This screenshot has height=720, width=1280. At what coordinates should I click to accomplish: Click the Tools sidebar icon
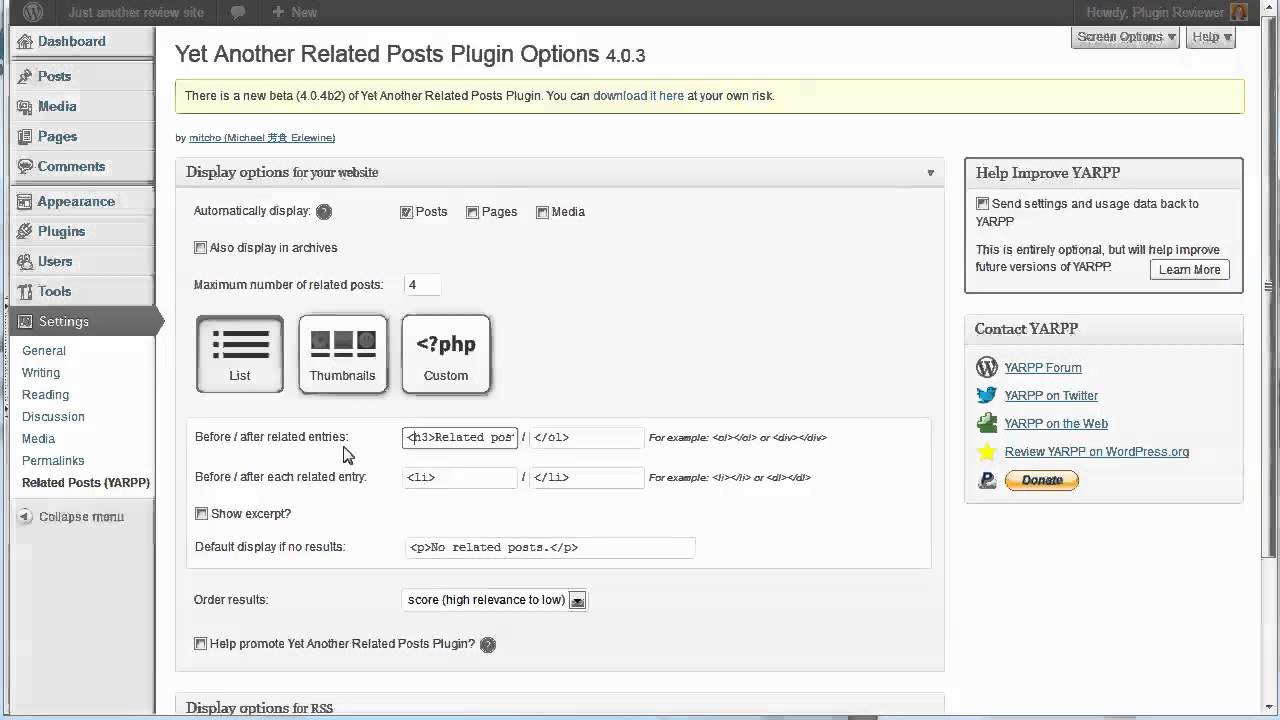[24, 291]
